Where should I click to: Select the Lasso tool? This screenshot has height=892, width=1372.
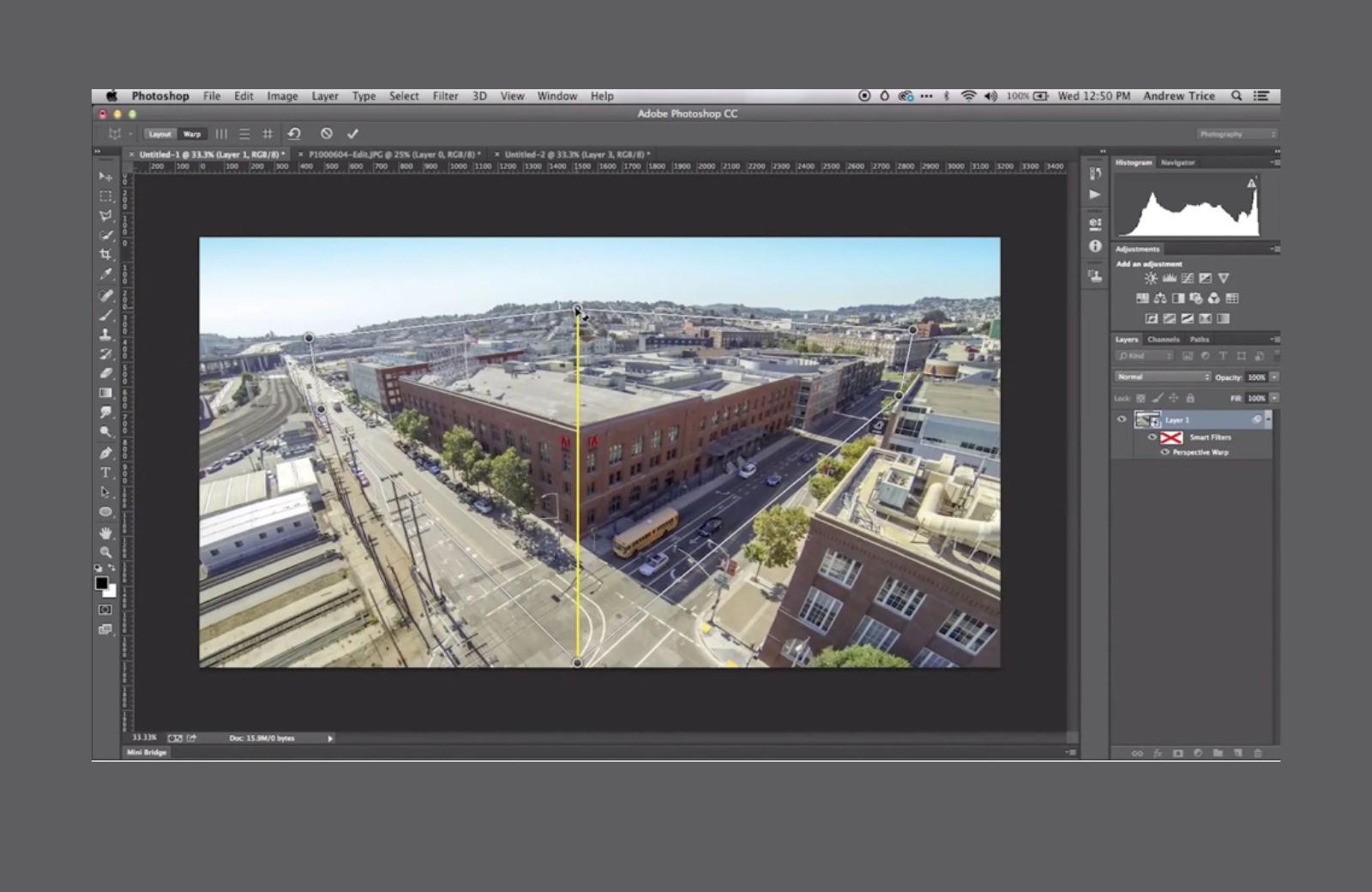(x=105, y=215)
